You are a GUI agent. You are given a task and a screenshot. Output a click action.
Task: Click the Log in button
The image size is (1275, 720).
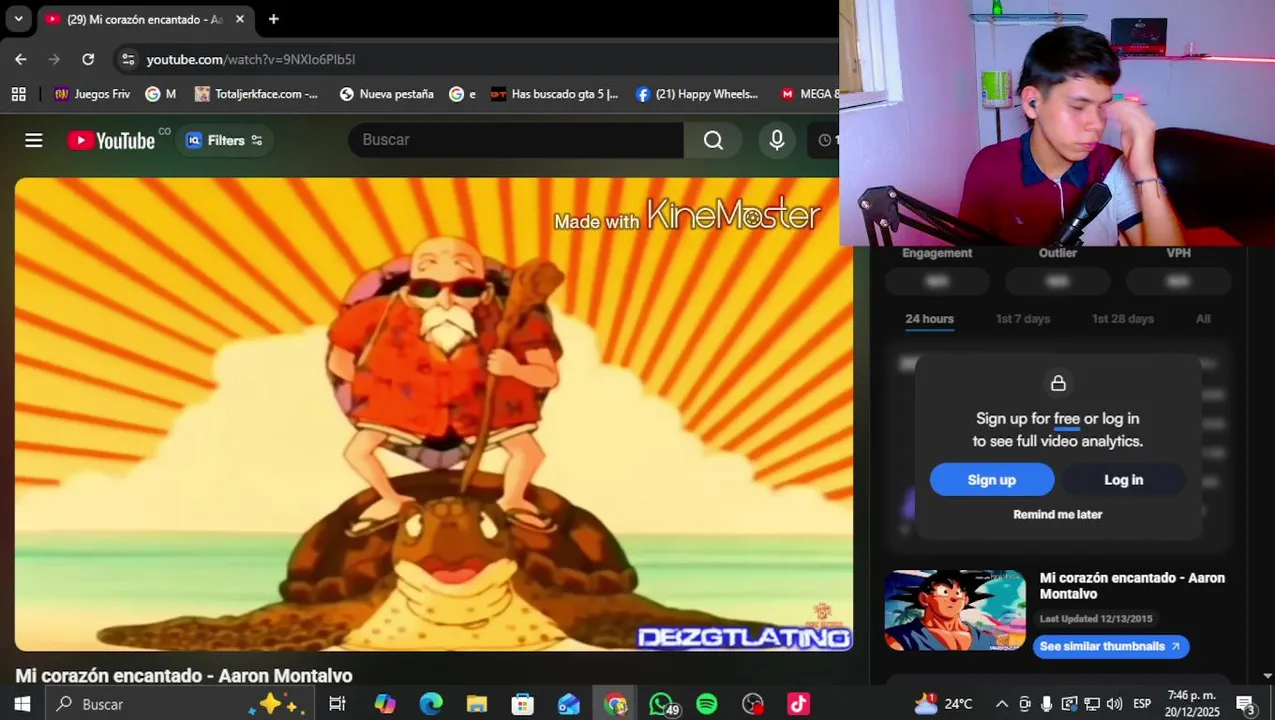pyautogui.click(x=1123, y=480)
